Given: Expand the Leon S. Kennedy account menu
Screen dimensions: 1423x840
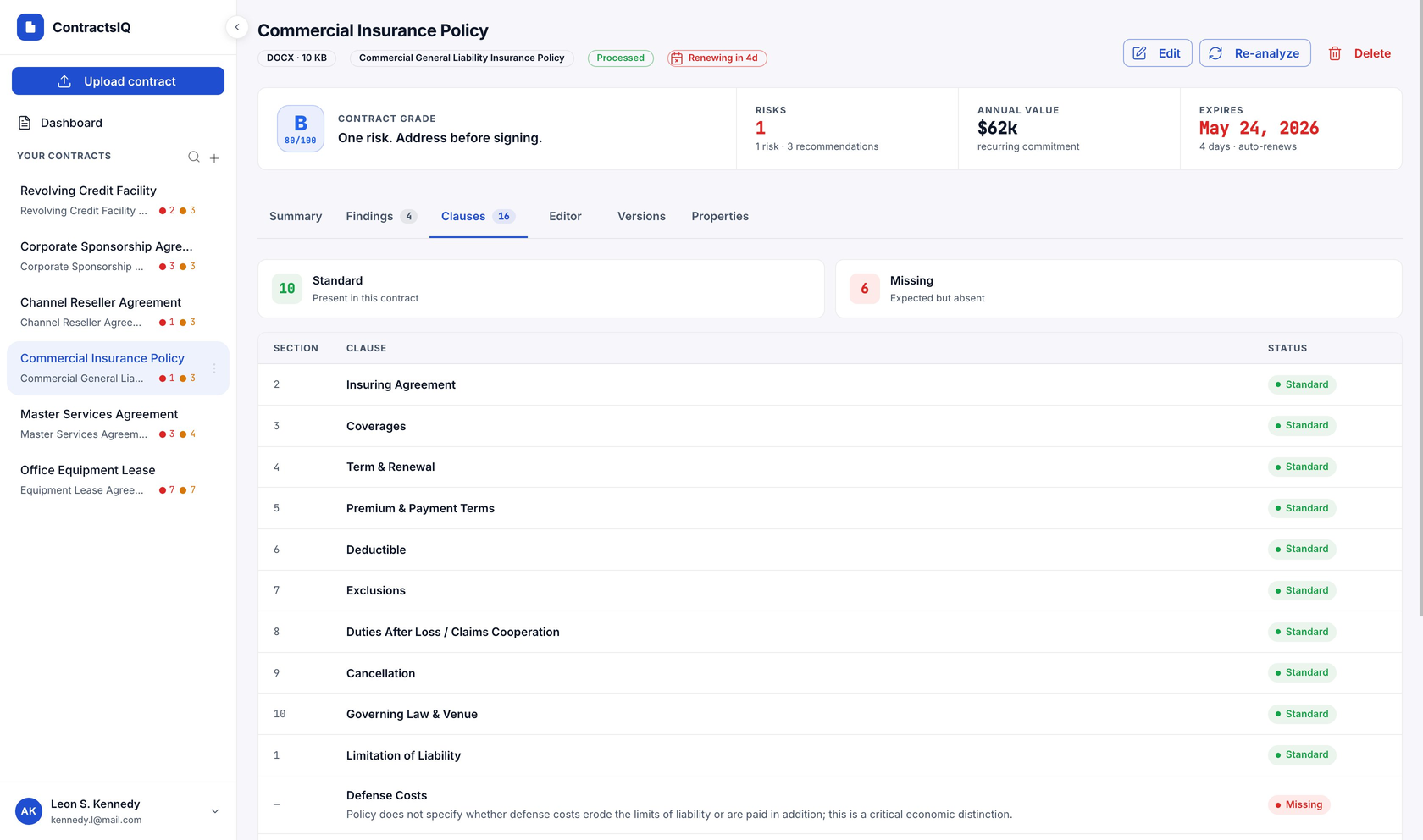Looking at the screenshot, I should click(215, 811).
